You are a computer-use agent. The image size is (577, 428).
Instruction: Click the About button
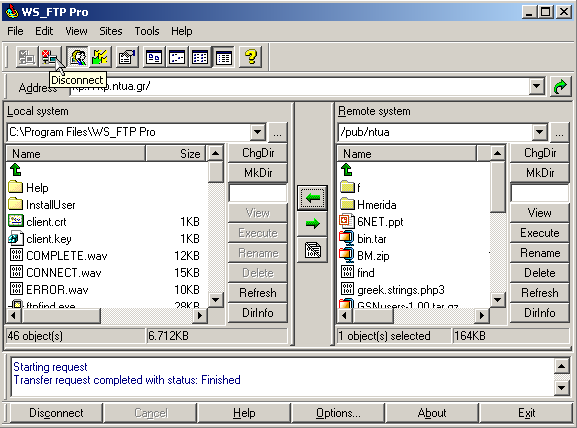[x=432, y=413]
